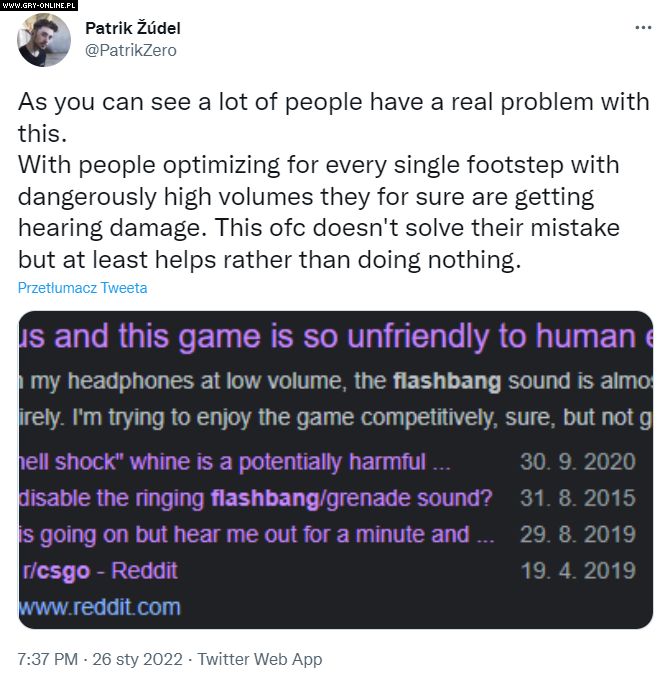
Task: Click Patrik Žúdel's profile avatar
Action: click(43, 40)
